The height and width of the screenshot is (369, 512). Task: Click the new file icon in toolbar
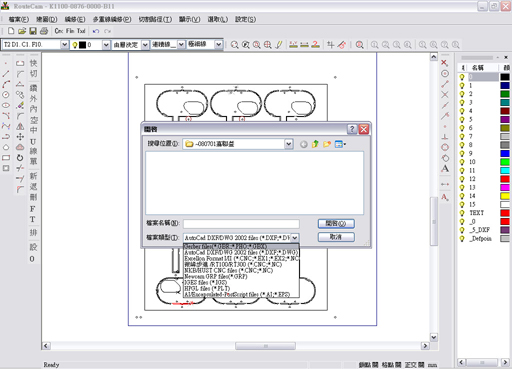11,31
